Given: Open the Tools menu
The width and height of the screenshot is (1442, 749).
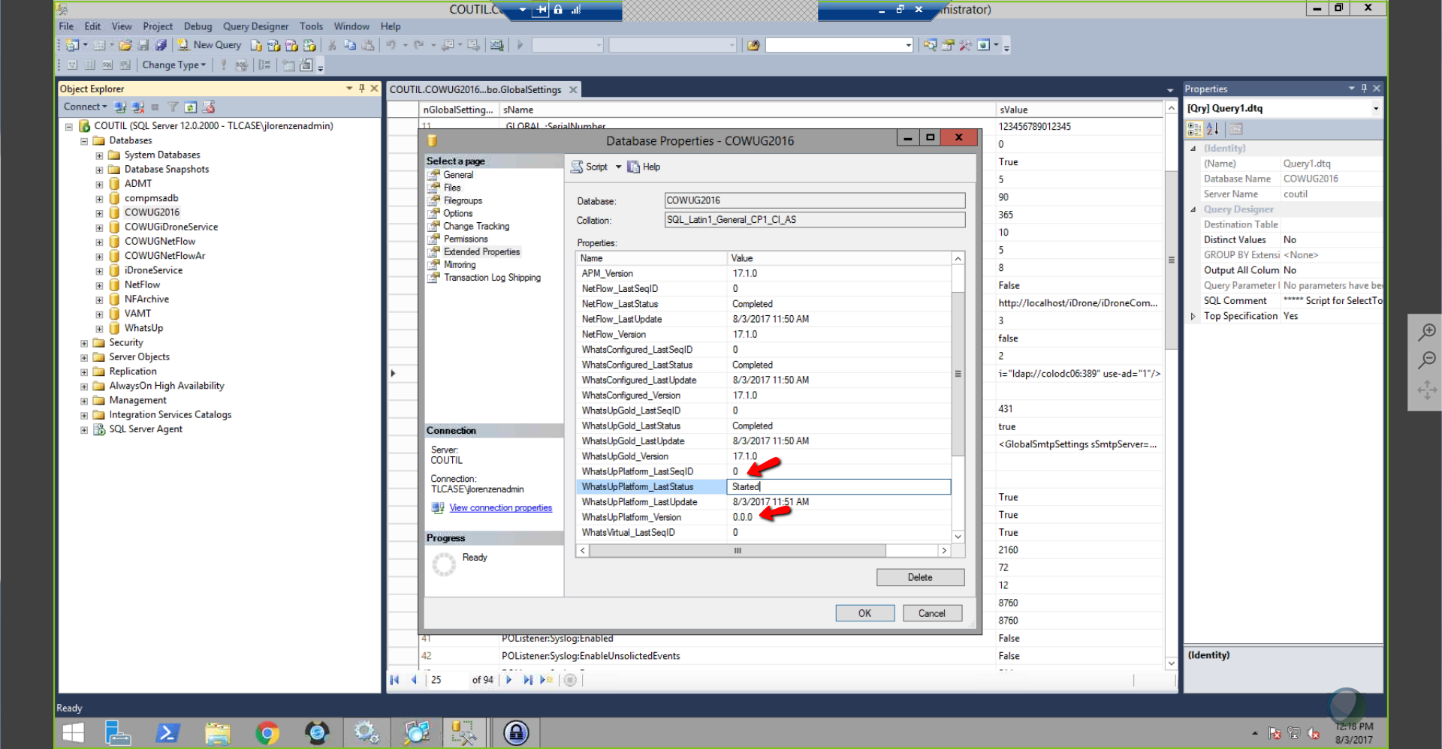Looking at the screenshot, I should [311, 26].
